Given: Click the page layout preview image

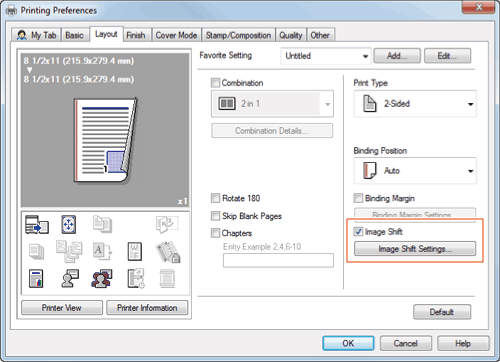Looking at the screenshot, I should pyautogui.click(x=105, y=141).
